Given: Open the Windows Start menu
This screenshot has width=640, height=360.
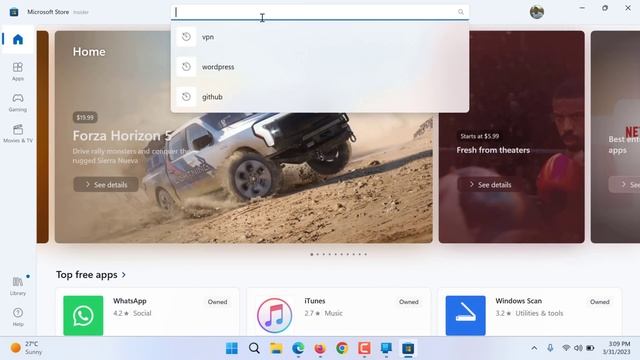Looking at the screenshot, I should coord(232,348).
